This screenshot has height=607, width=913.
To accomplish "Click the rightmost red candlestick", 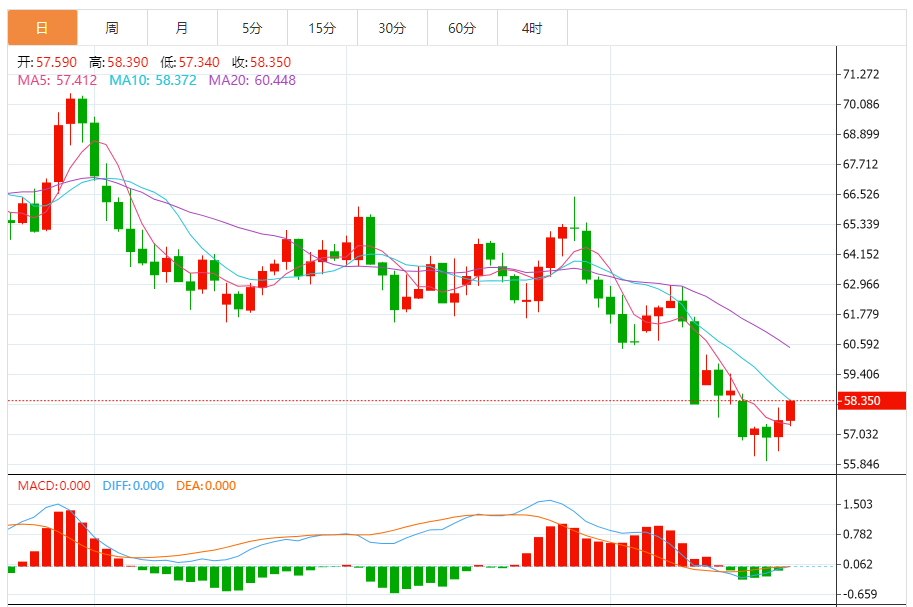I will 791,410.
